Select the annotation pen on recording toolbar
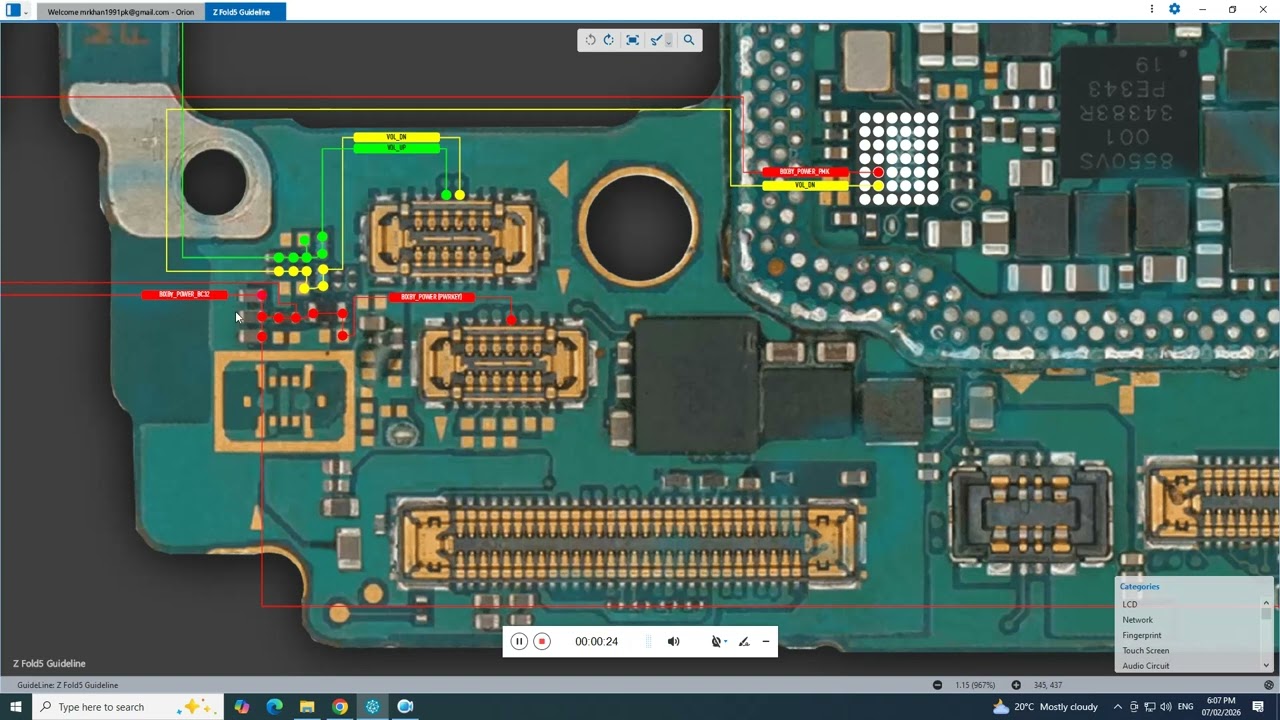The height and width of the screenshot is (720, 1280). 742,641
